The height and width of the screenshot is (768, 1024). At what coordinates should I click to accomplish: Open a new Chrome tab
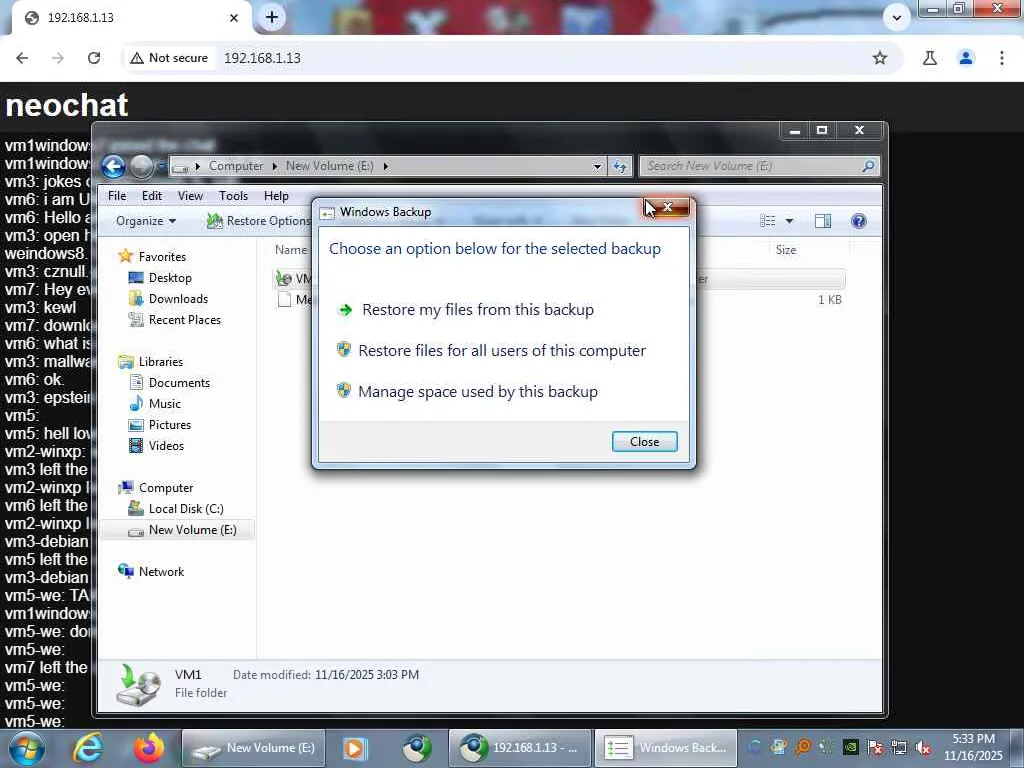point(272,18)
